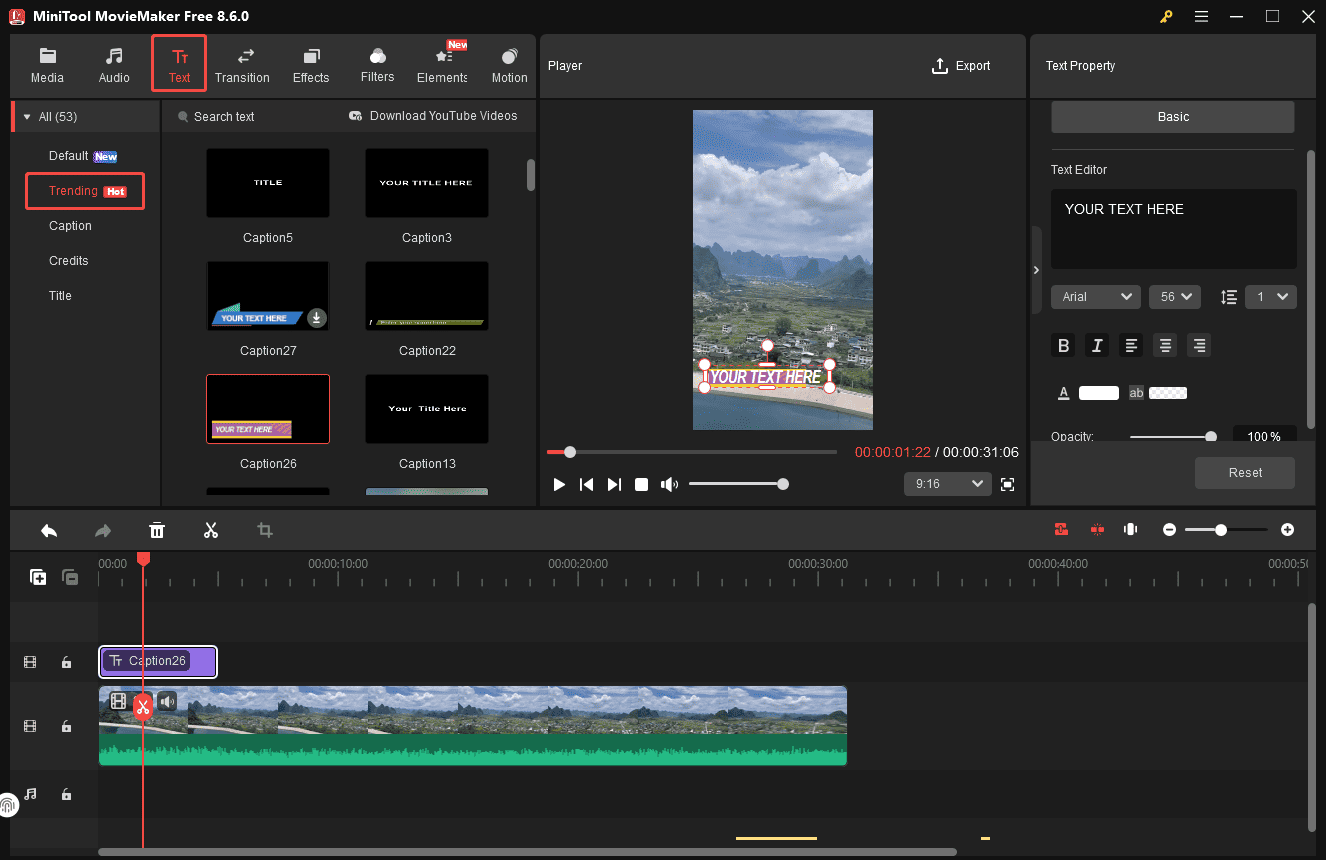
Task: Lock the Caption26 text track
Action: (66, 662)
